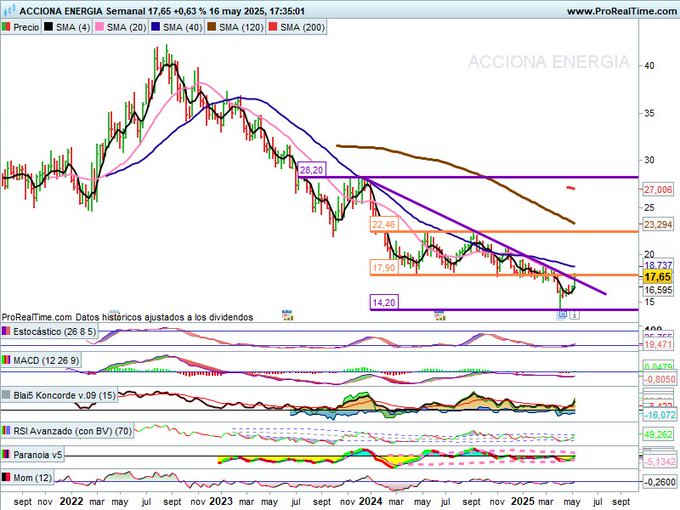The width and height of the screenshot is (680, 510).
Task: Select the 22,46 orange level label
Action: pos(384,224)
